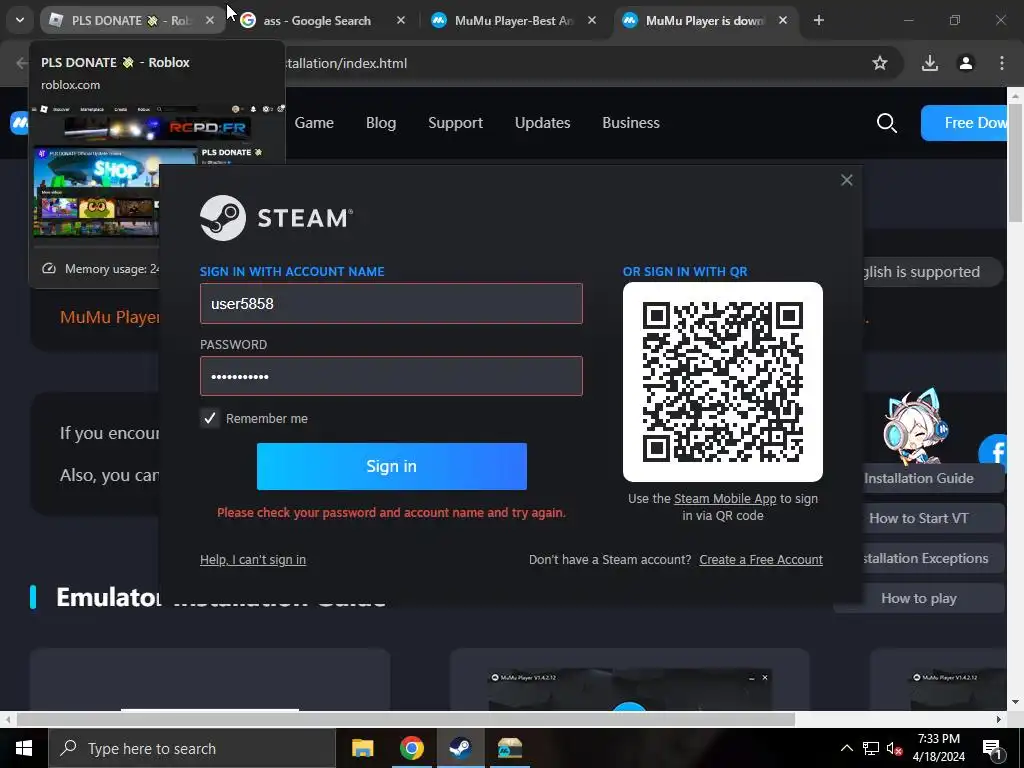Click the Sign in button
The image size is (1024, 768).
(392, 466)
